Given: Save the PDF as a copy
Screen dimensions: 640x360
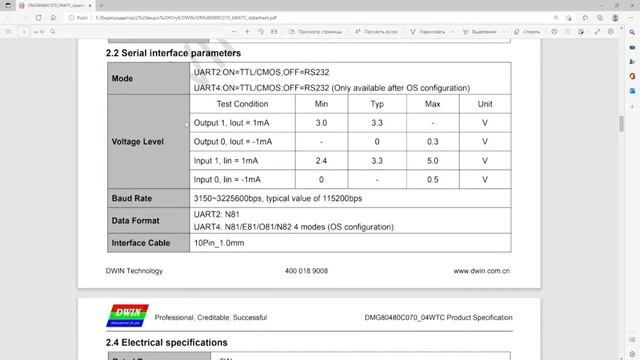Looking at the screenshot, I should coord(581,31).
